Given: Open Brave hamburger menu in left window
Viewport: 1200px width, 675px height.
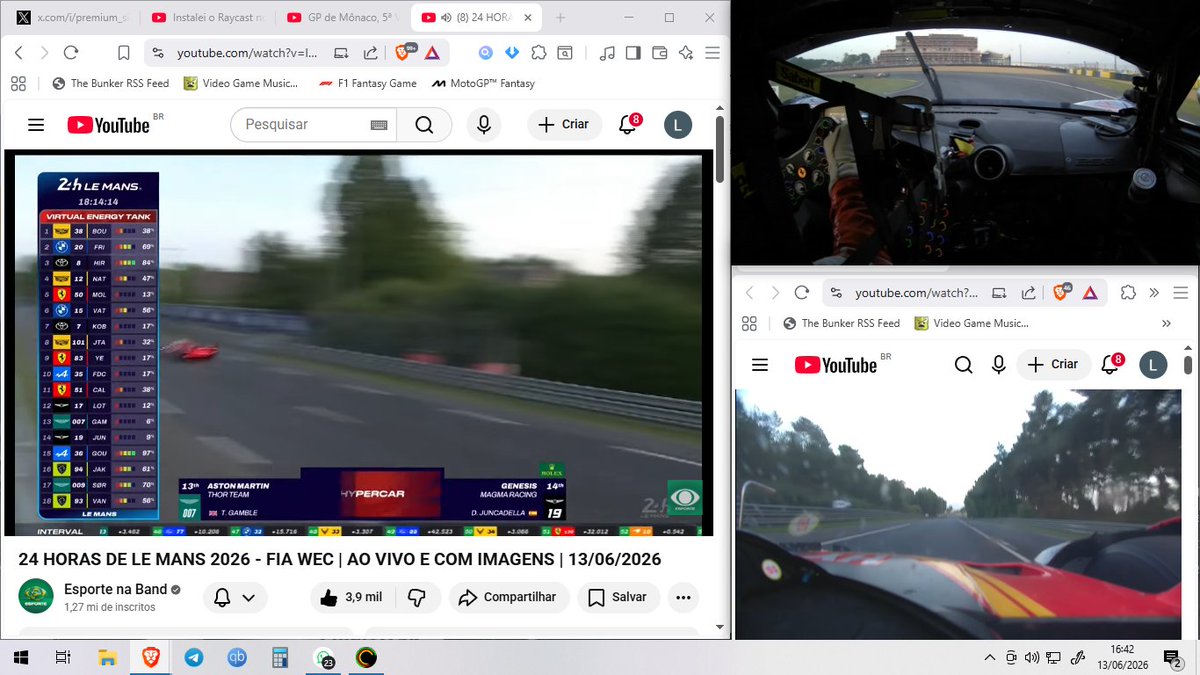Looking at the screenshot, I should [712, 53].
